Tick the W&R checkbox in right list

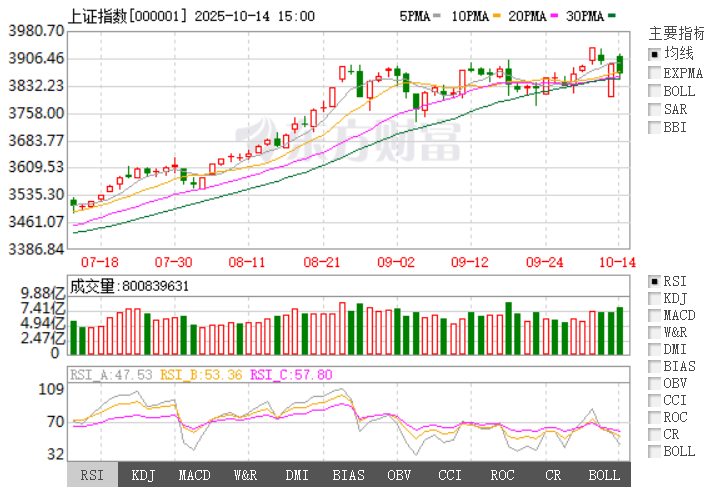[654, 332]
